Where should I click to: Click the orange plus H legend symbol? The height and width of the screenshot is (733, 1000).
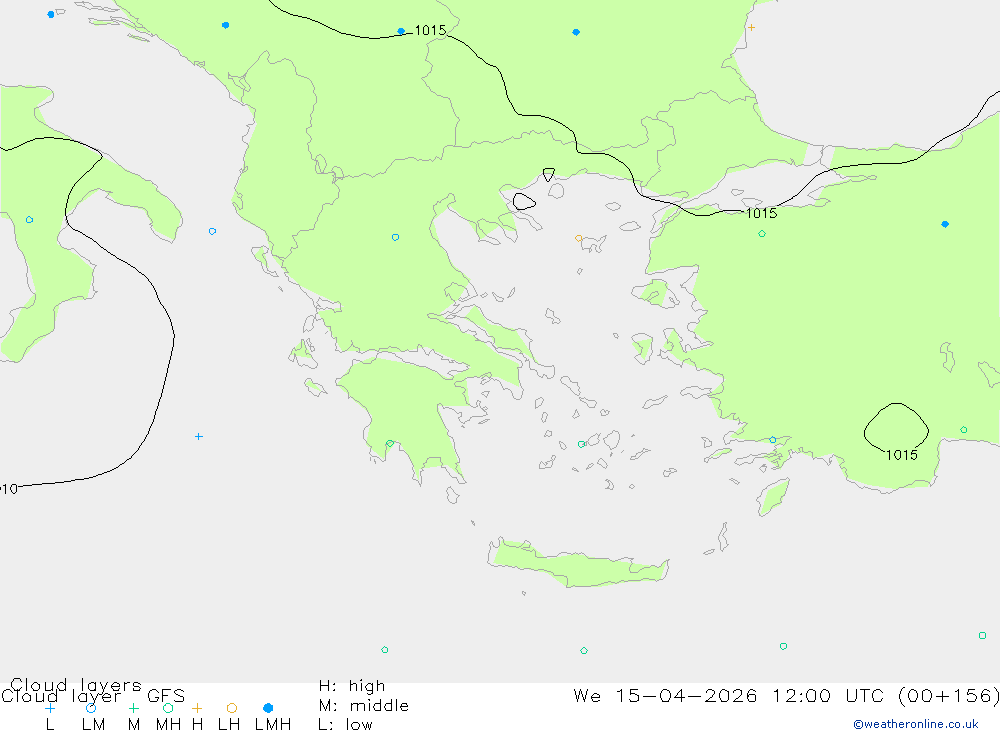click(197, 708)
